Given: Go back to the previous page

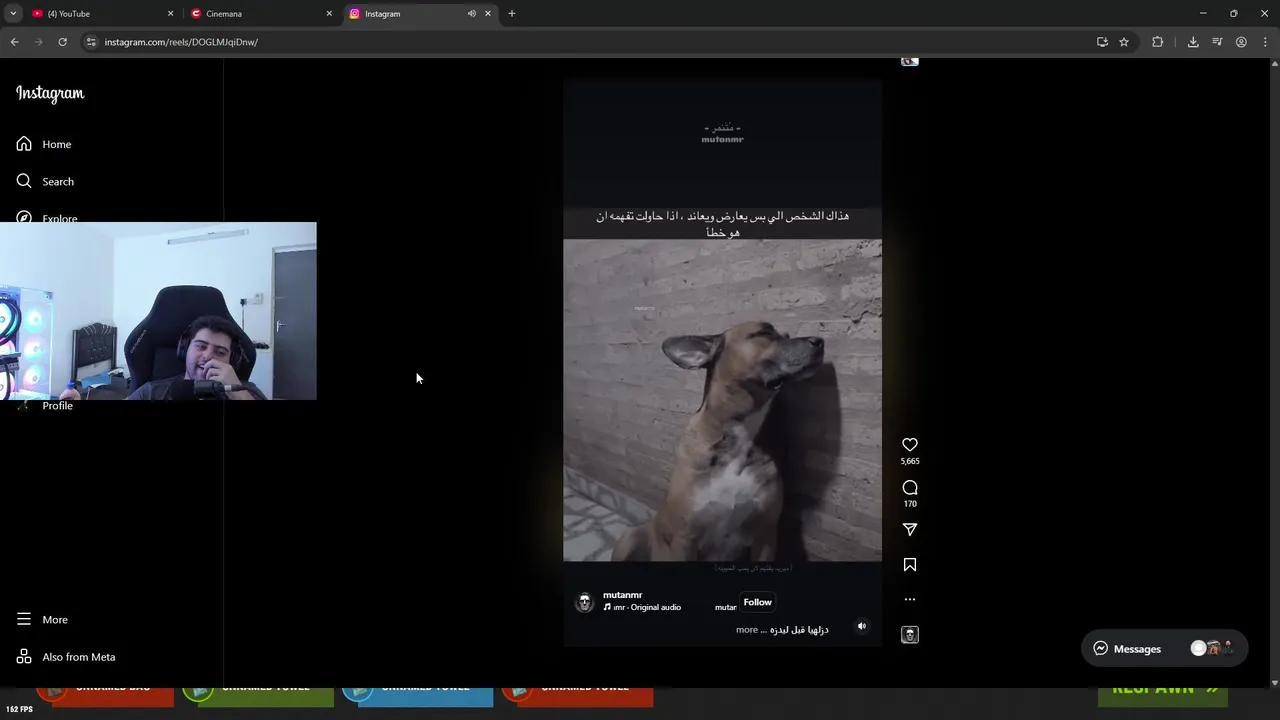Looking at the screenshot, I should (15, 42).
